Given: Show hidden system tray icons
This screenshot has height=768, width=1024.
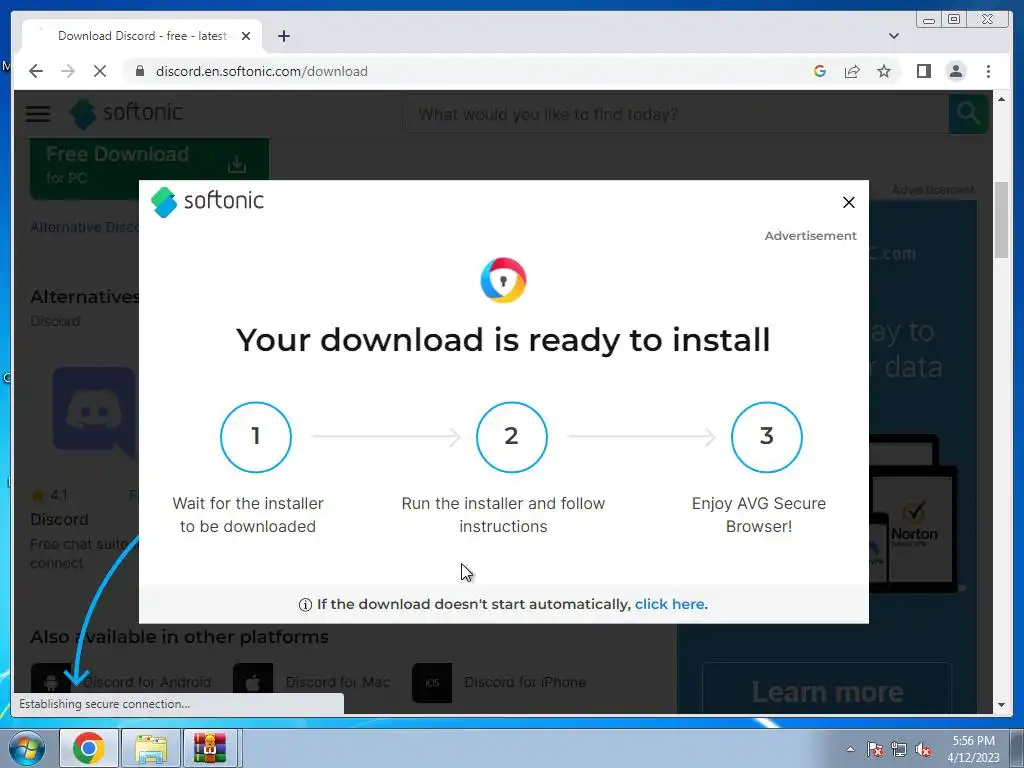Looking at the screenshot, I should coord(850,749).
